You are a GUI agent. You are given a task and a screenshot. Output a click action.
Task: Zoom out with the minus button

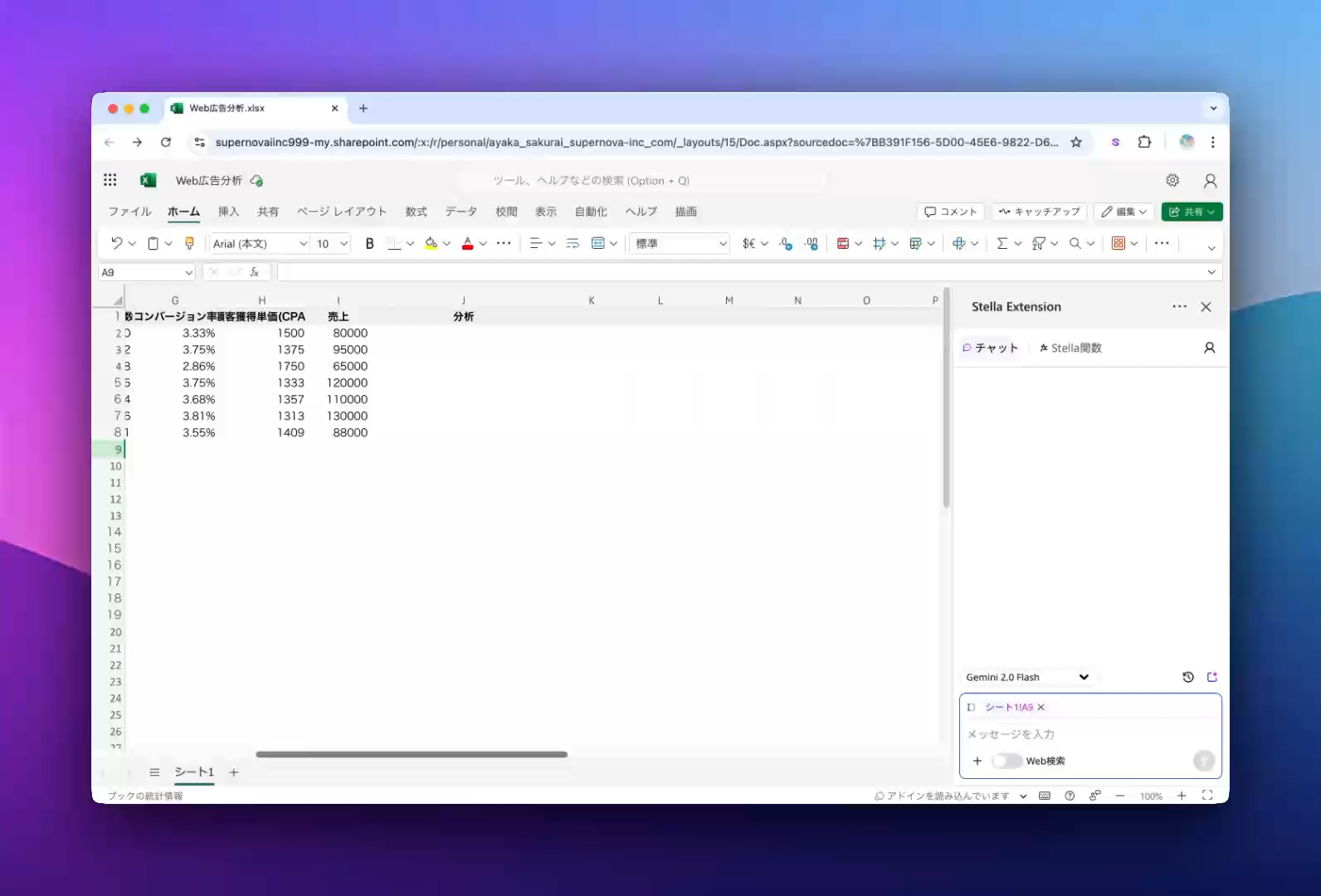click(x=1120, y=796)
